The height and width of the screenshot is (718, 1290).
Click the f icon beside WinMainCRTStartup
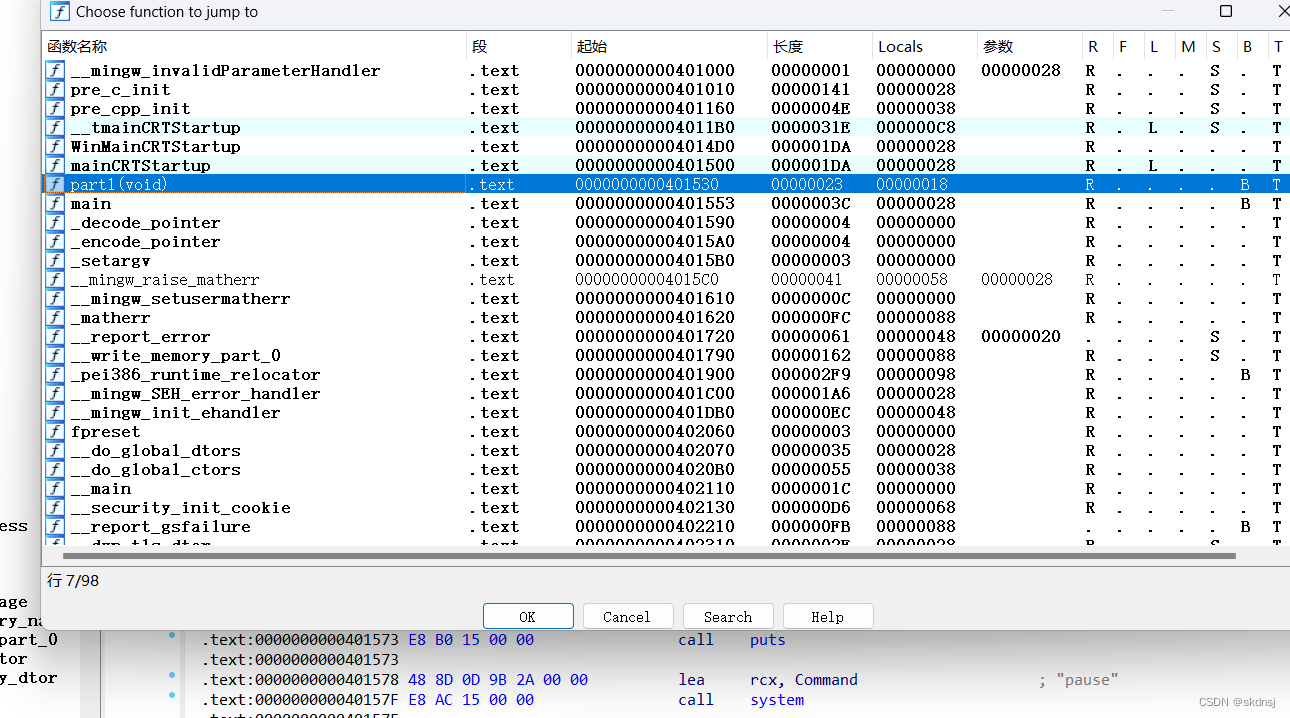click(x=54, y=146)
